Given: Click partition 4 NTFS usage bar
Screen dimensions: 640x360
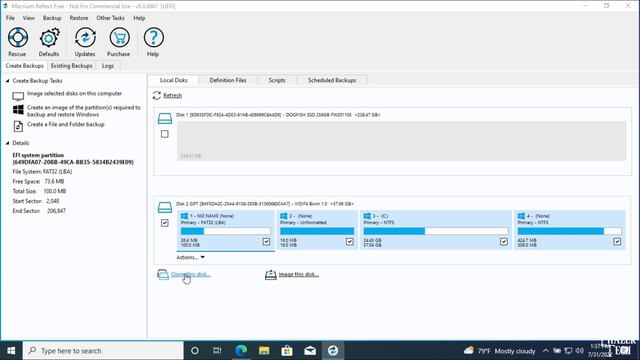Looking at the screenshot, I should (x=569, y=231).
